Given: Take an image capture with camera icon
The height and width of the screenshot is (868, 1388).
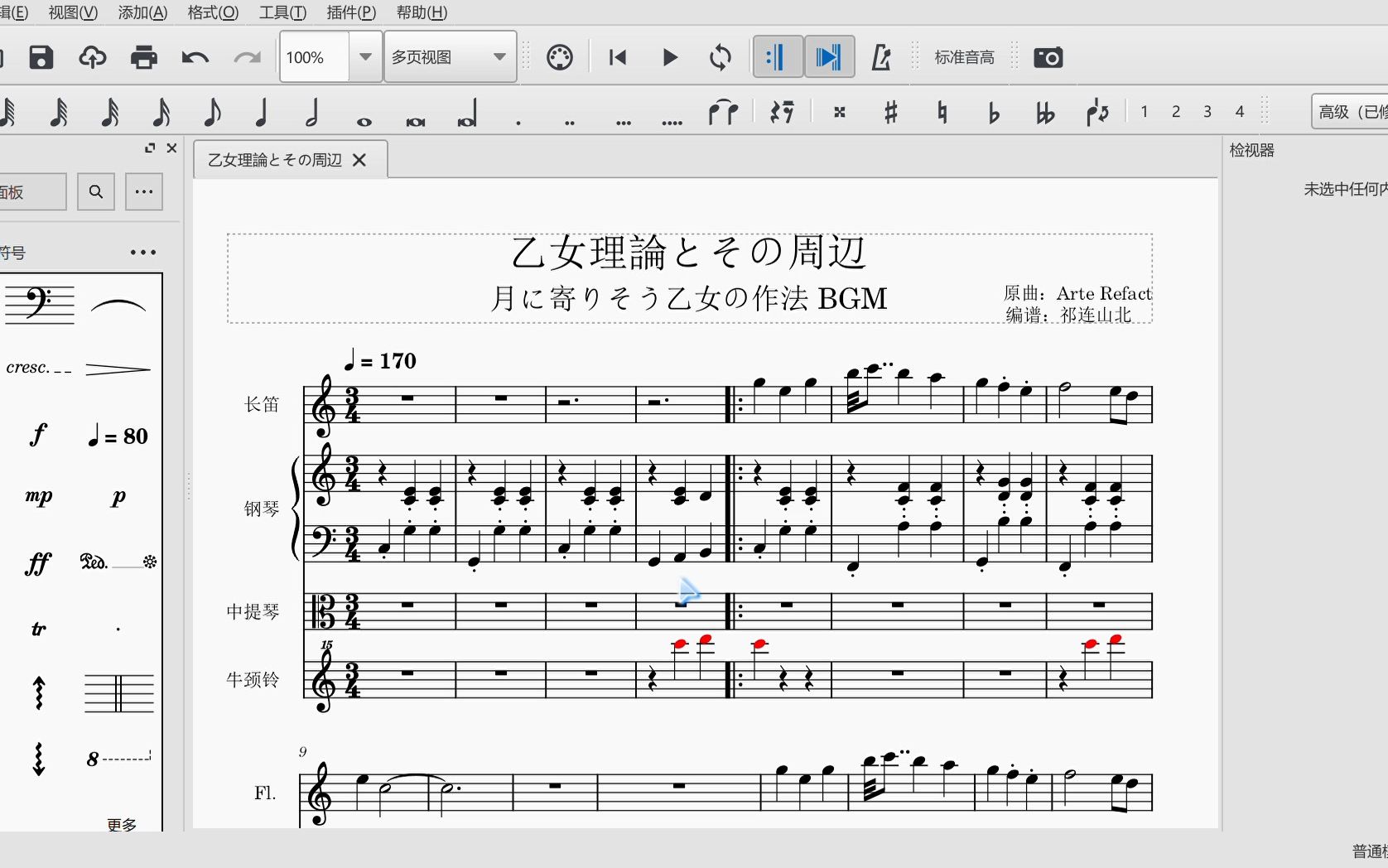Looking at the screenshot, I should point(1048,57).
